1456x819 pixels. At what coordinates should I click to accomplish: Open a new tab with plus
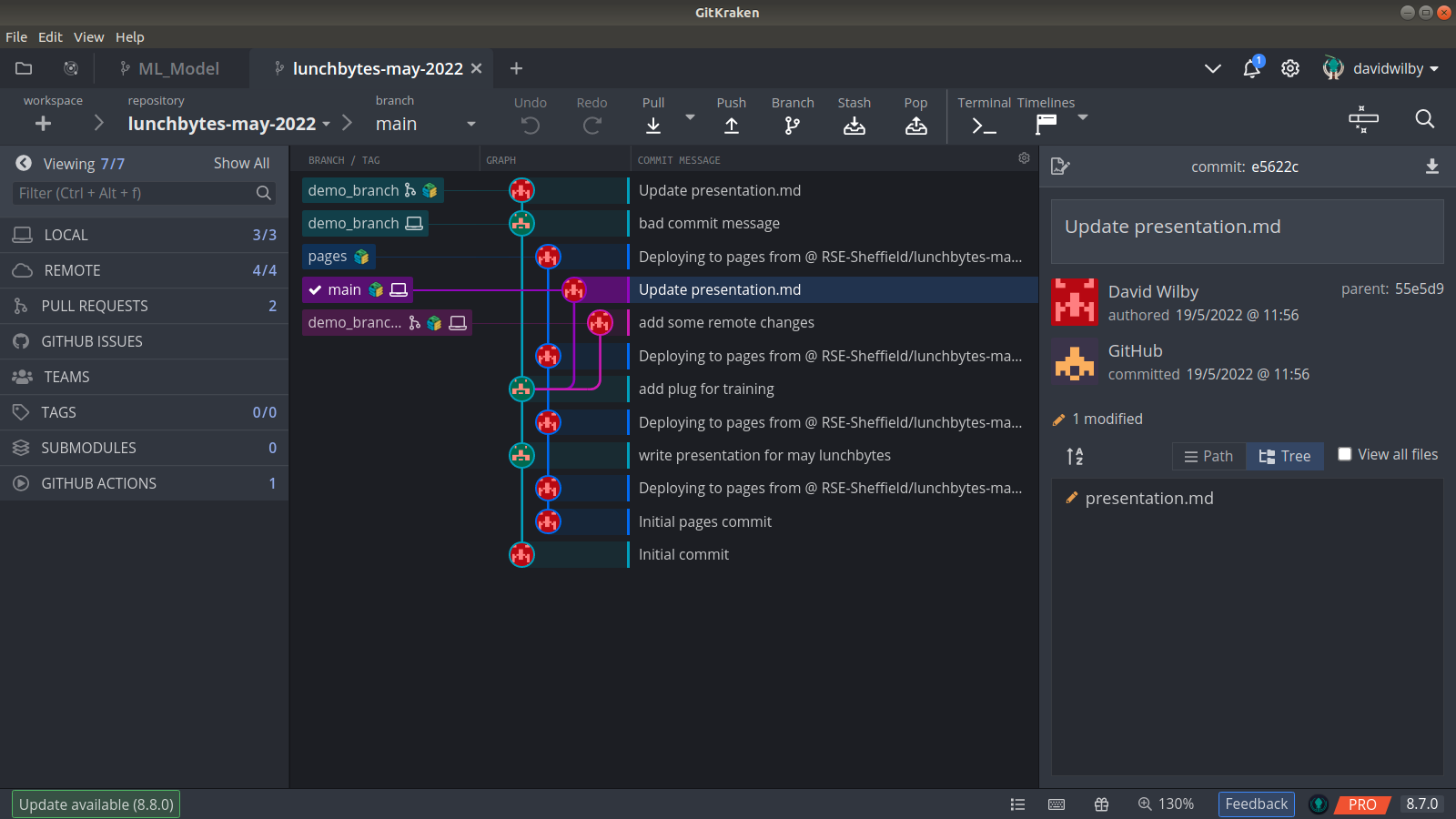516,68
